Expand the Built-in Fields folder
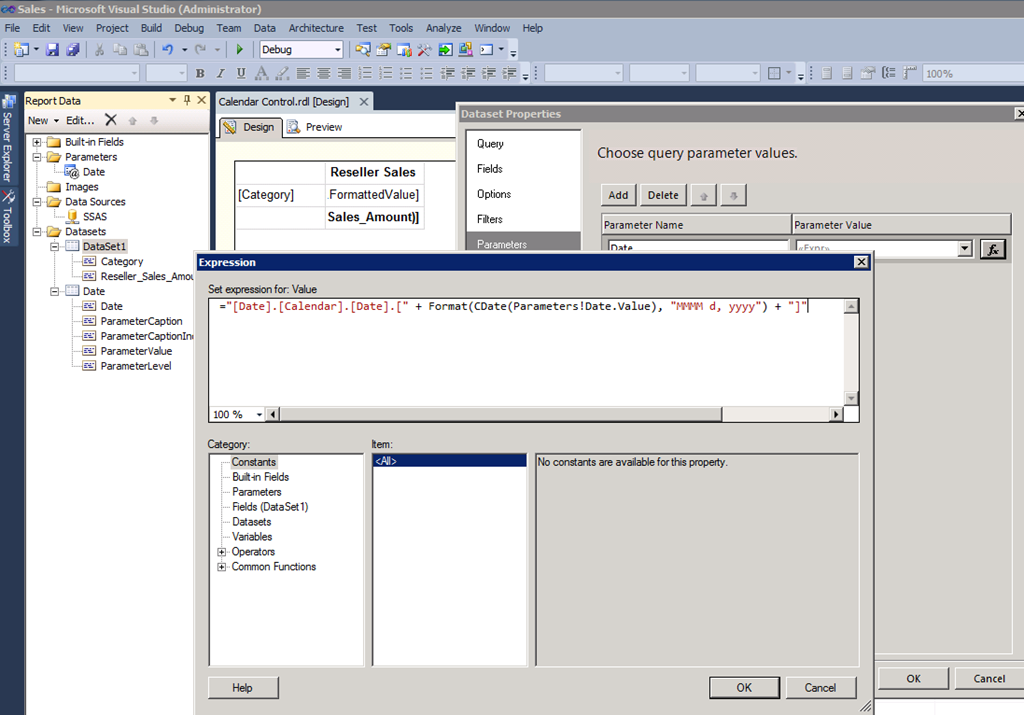This screenshot has width=1024, height=715. pyautogui.click(x=38, y=142)
